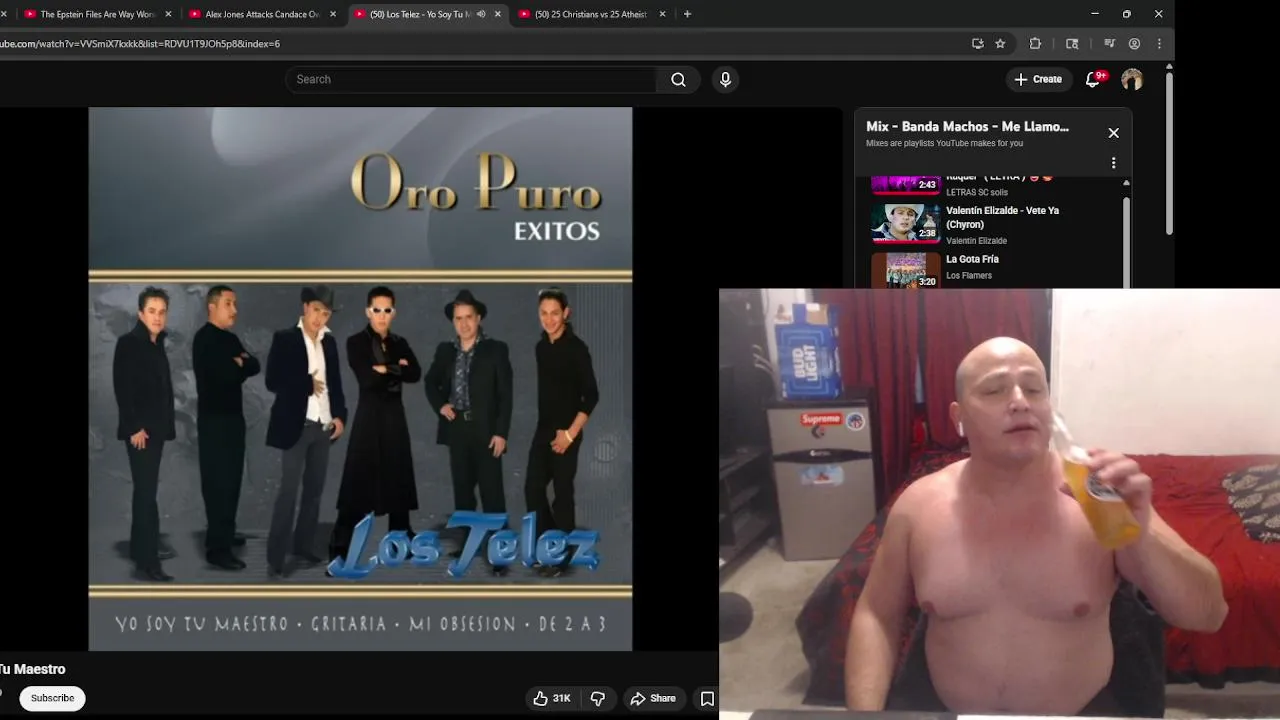
Task: Open the Valentín Elizalde Vete Ya thumbnail
Action: pyautogui.click(x=906, y=223)
